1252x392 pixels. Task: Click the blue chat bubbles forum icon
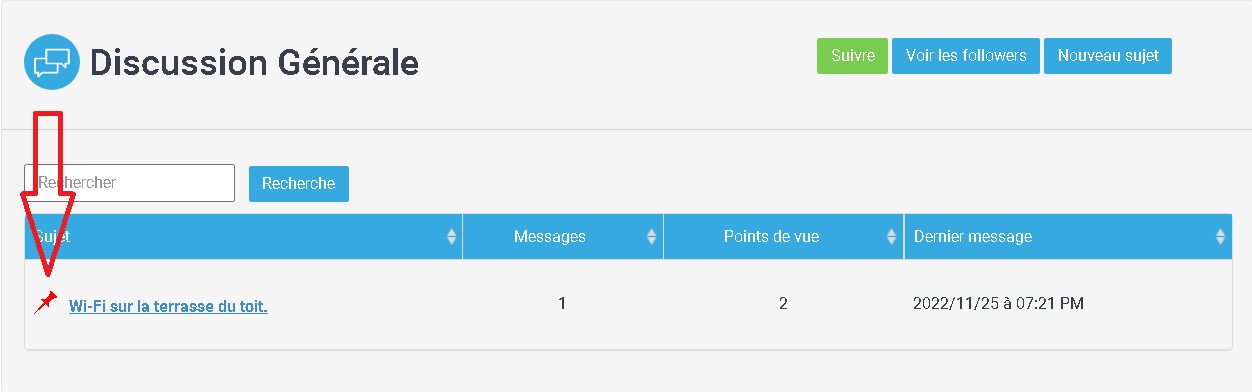52,62
